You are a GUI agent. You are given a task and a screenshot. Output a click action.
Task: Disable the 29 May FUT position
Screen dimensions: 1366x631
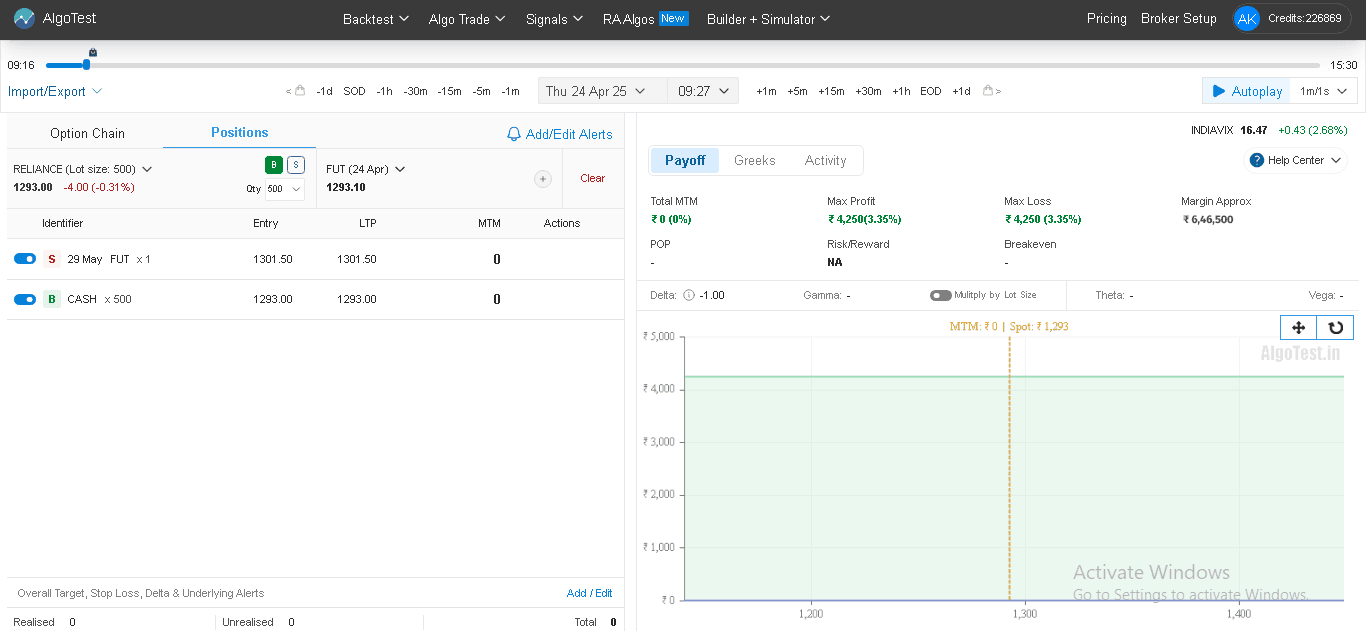pyautogui.click(x=25, y=259)
